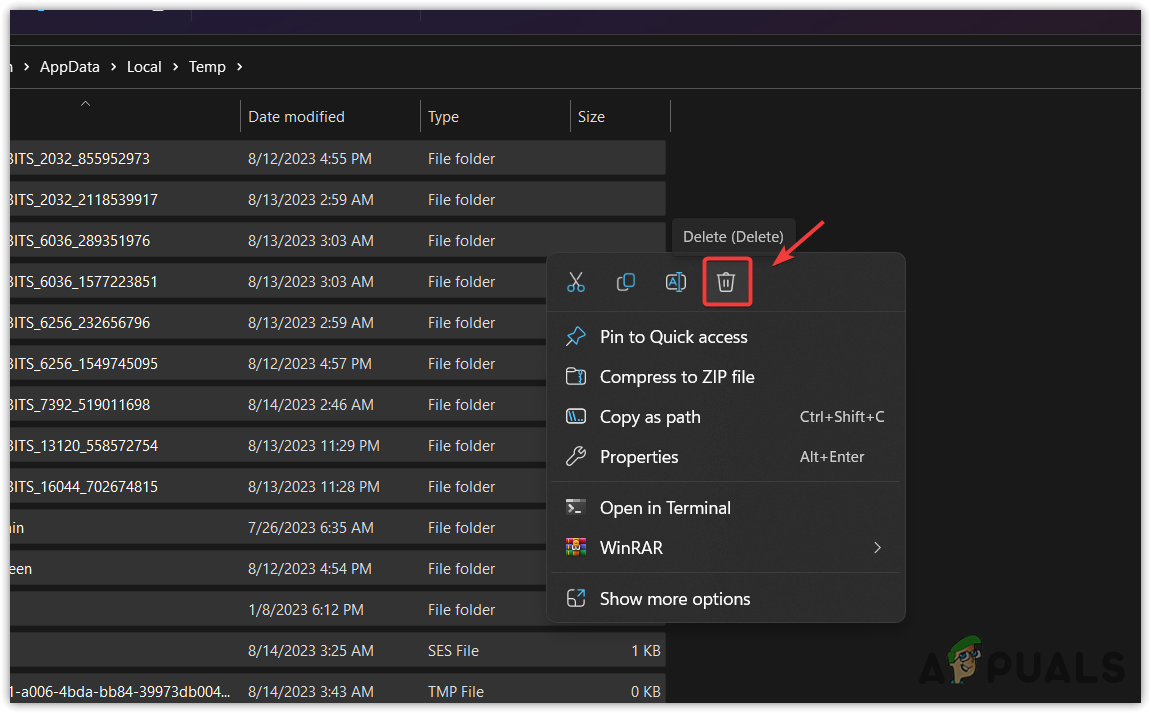Click the pin icon beside Pin to Quick access

[x=576, y=336]
